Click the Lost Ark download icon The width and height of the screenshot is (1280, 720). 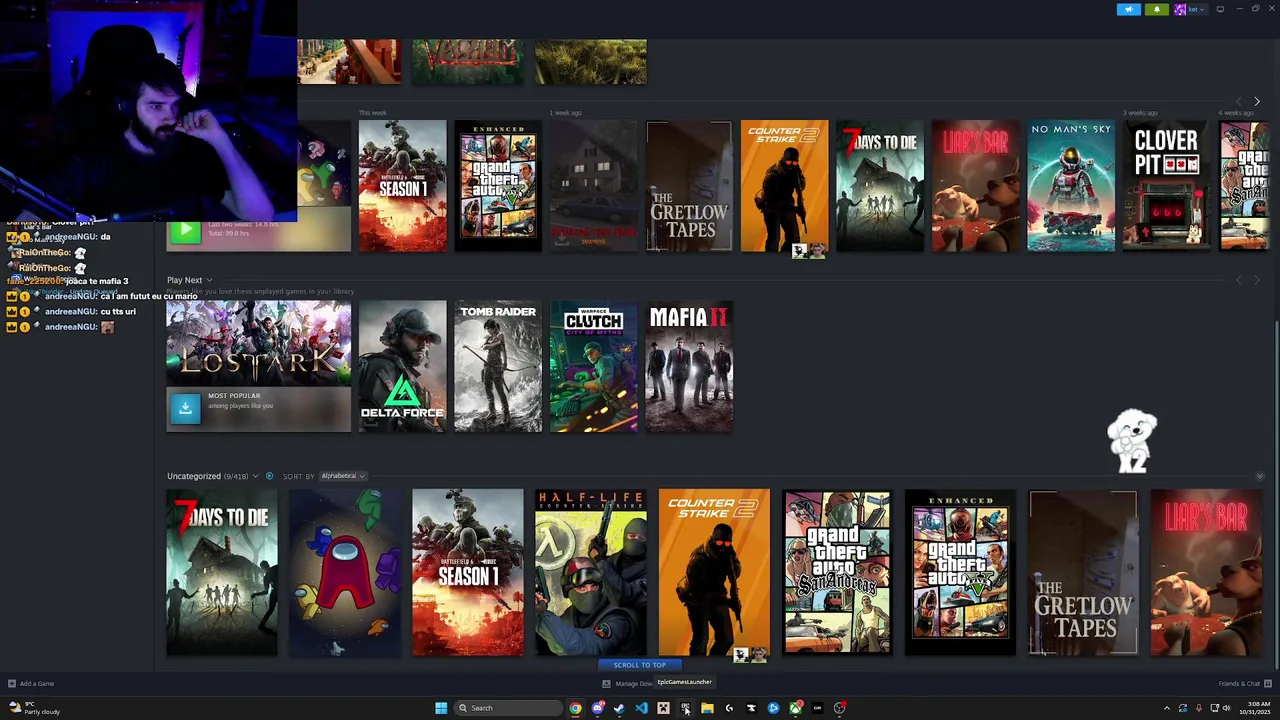tap(184, 408)
